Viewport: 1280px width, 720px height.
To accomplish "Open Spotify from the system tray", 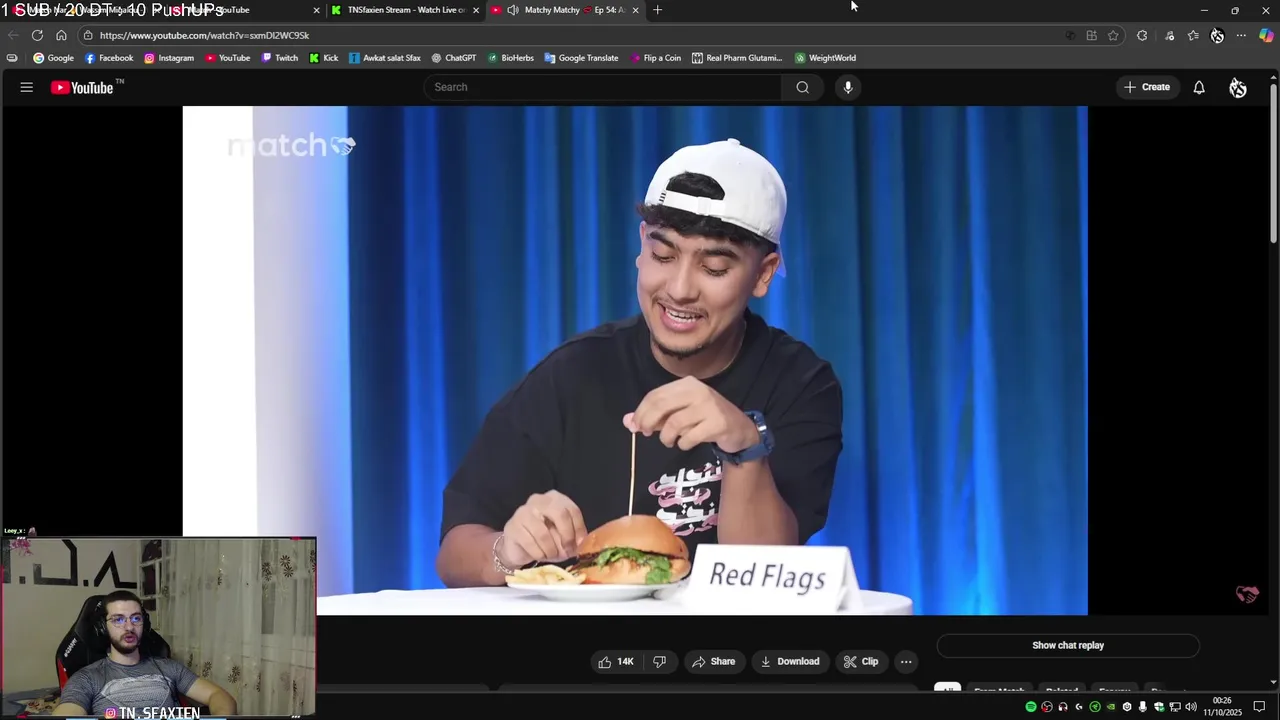I will tap(1031, 707).
